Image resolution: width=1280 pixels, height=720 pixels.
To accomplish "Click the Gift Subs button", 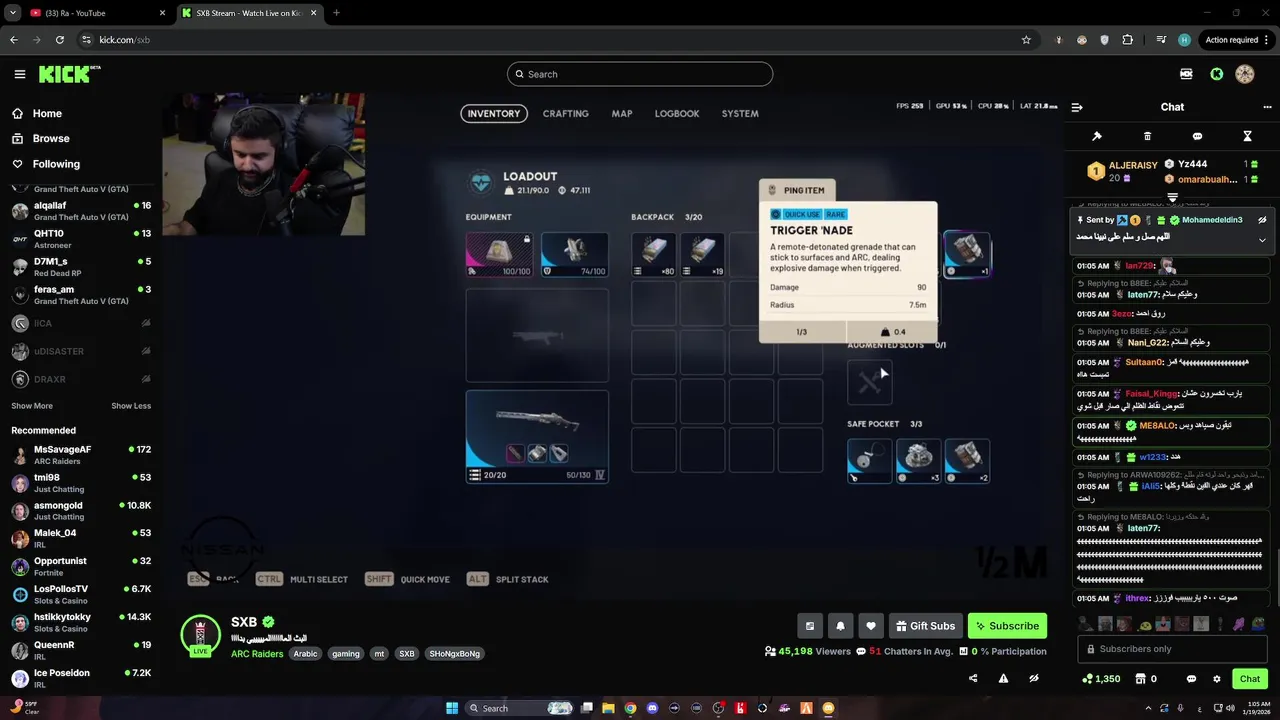I will point(924,626).
